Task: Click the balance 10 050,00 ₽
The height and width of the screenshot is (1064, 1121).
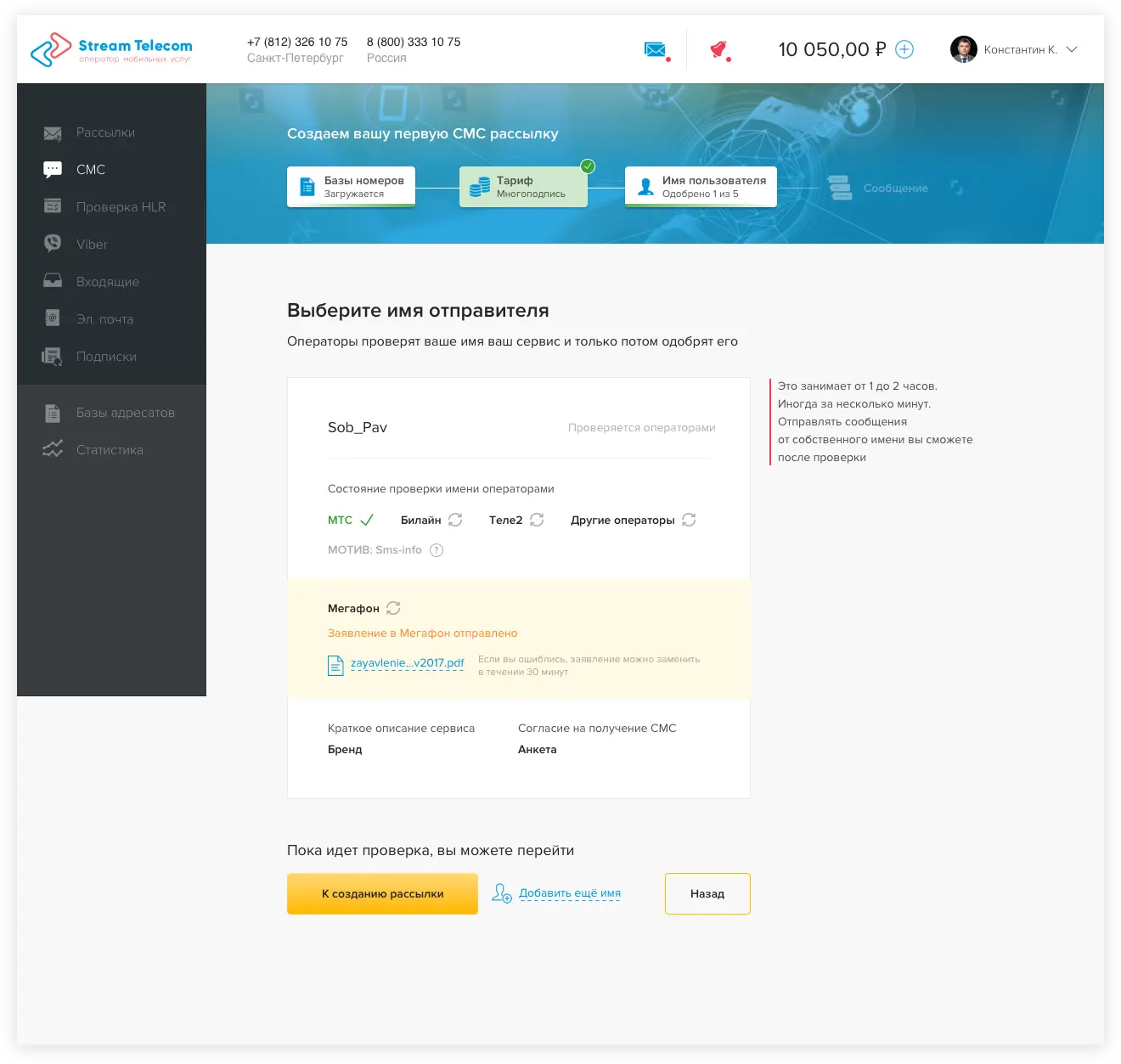Action: 832,49
